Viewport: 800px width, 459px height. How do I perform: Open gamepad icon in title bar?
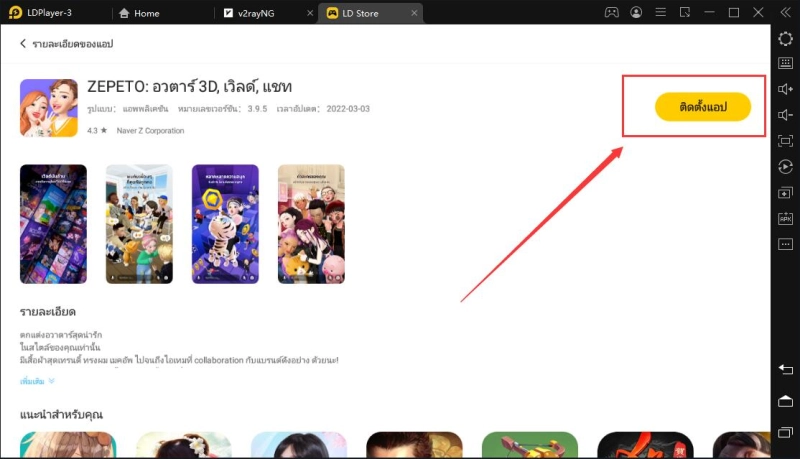click(611, 12)
